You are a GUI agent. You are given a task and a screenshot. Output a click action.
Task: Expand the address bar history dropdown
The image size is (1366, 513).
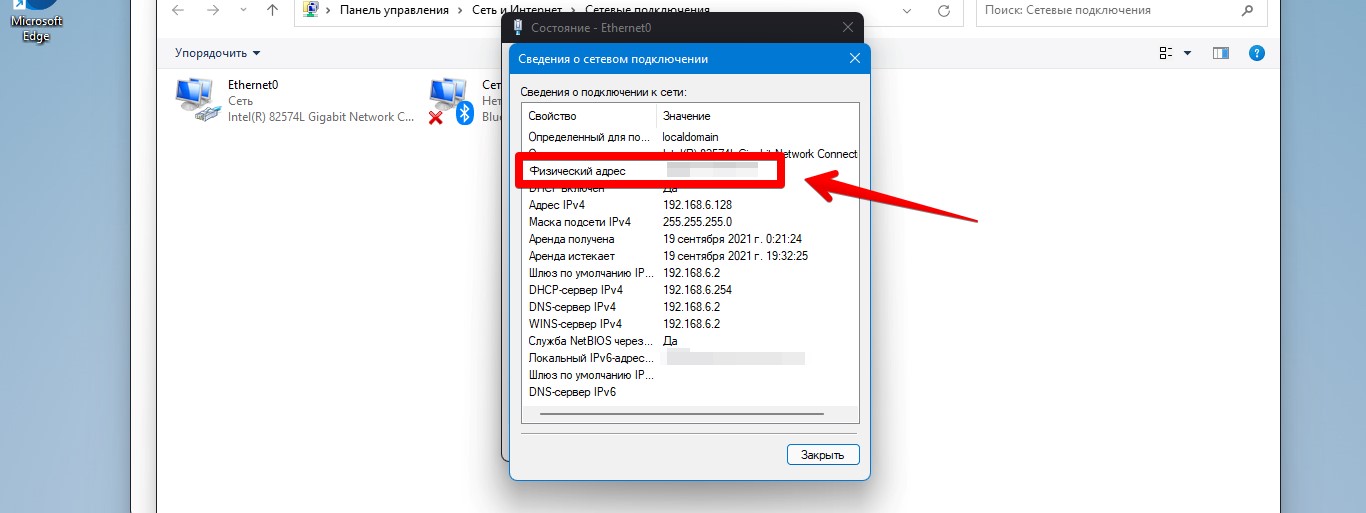point(907,10)
